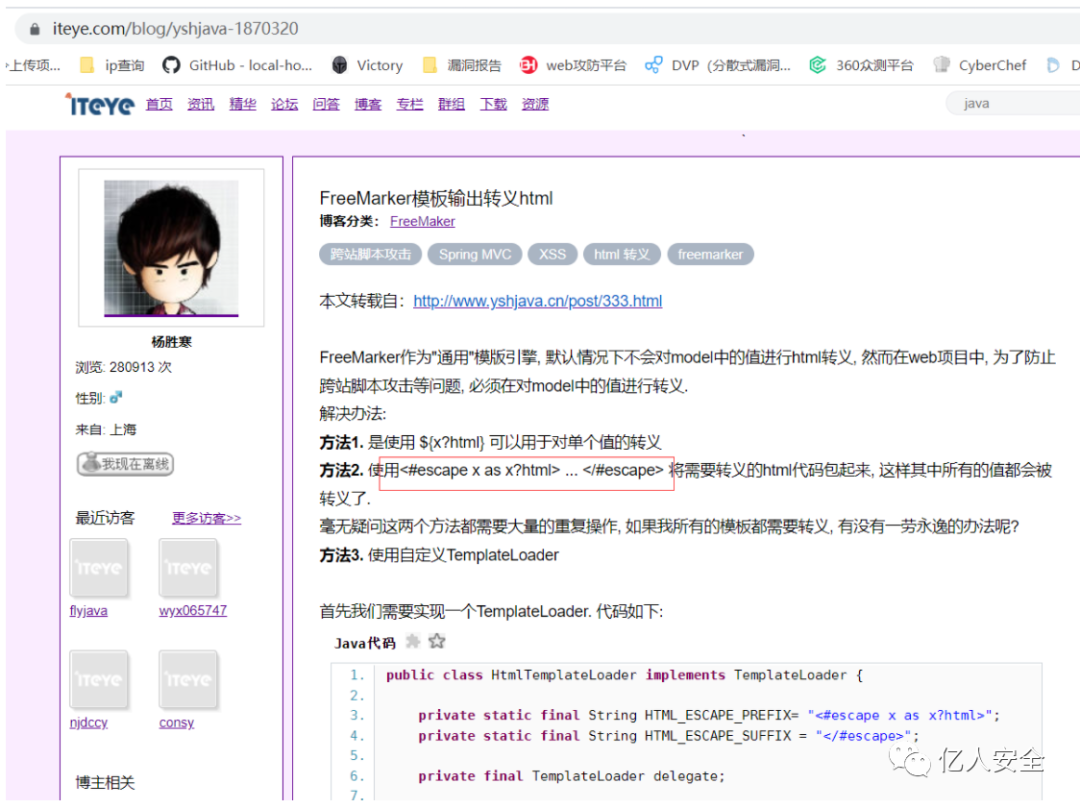
Task: Switch to the 下载 navigation tab
Action: coord(492,104)
